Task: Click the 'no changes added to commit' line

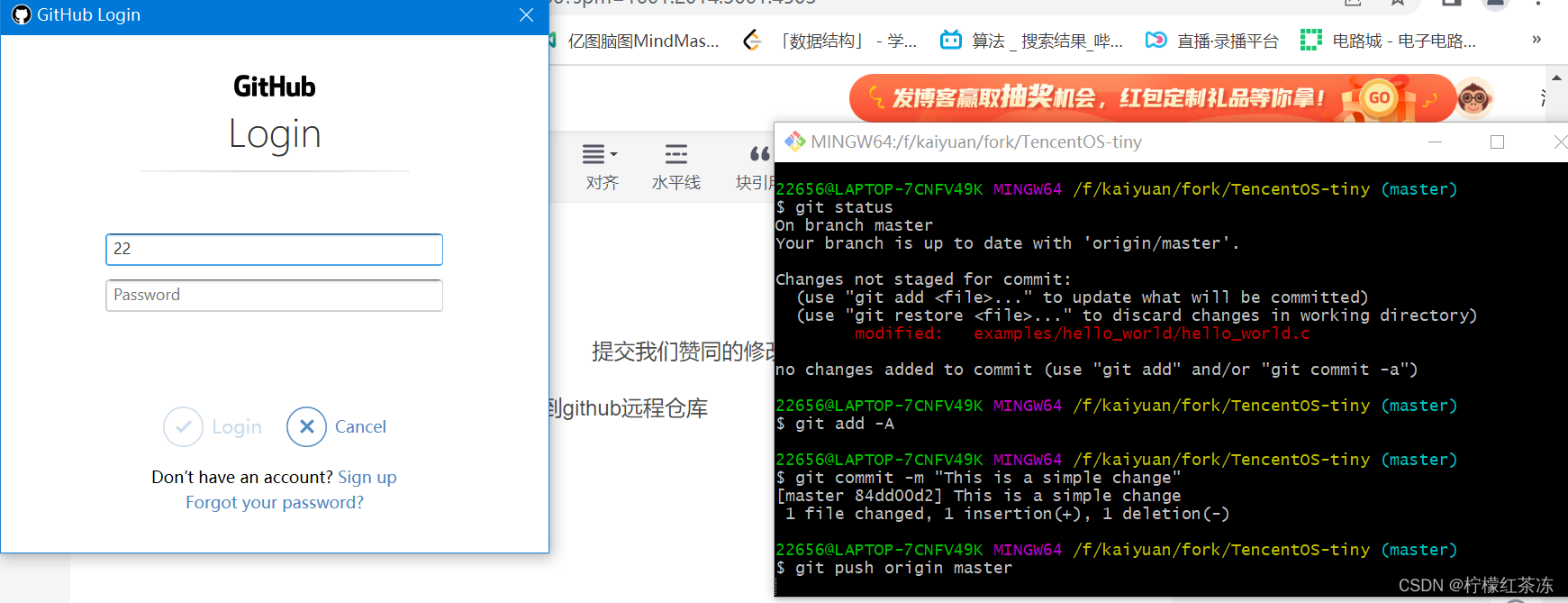Action: point(1096,370)
